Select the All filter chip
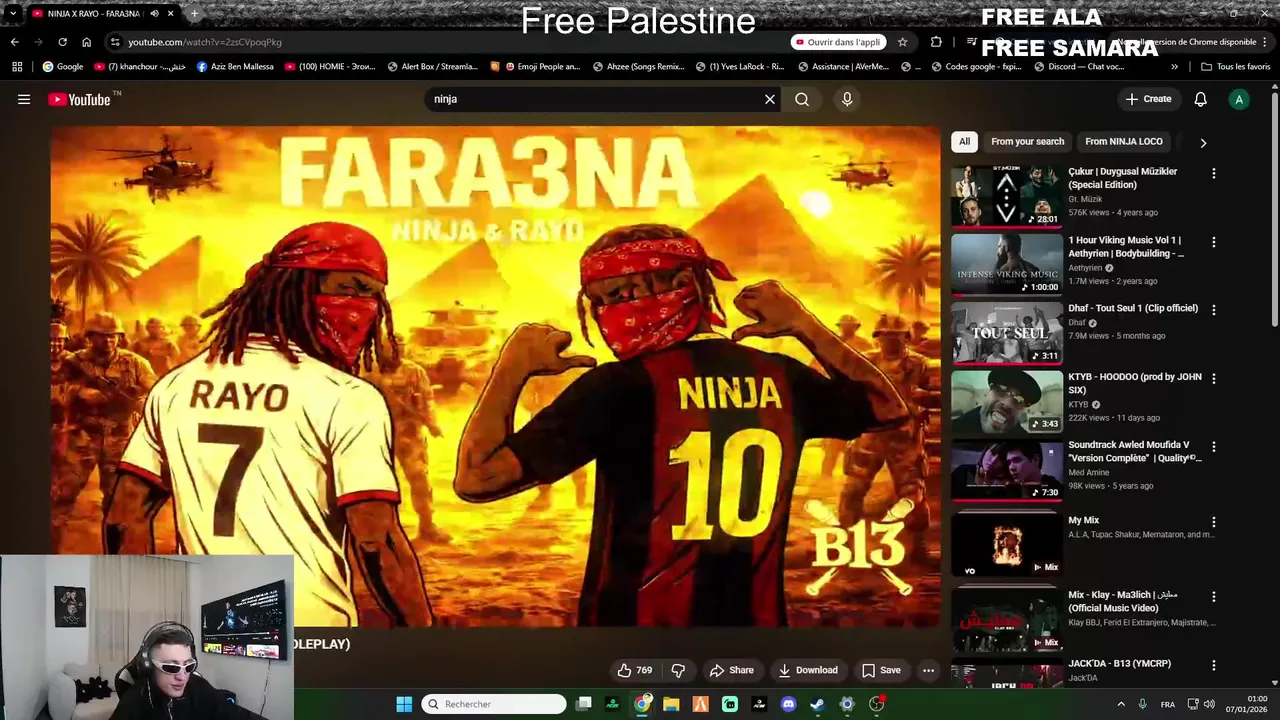 964,141
